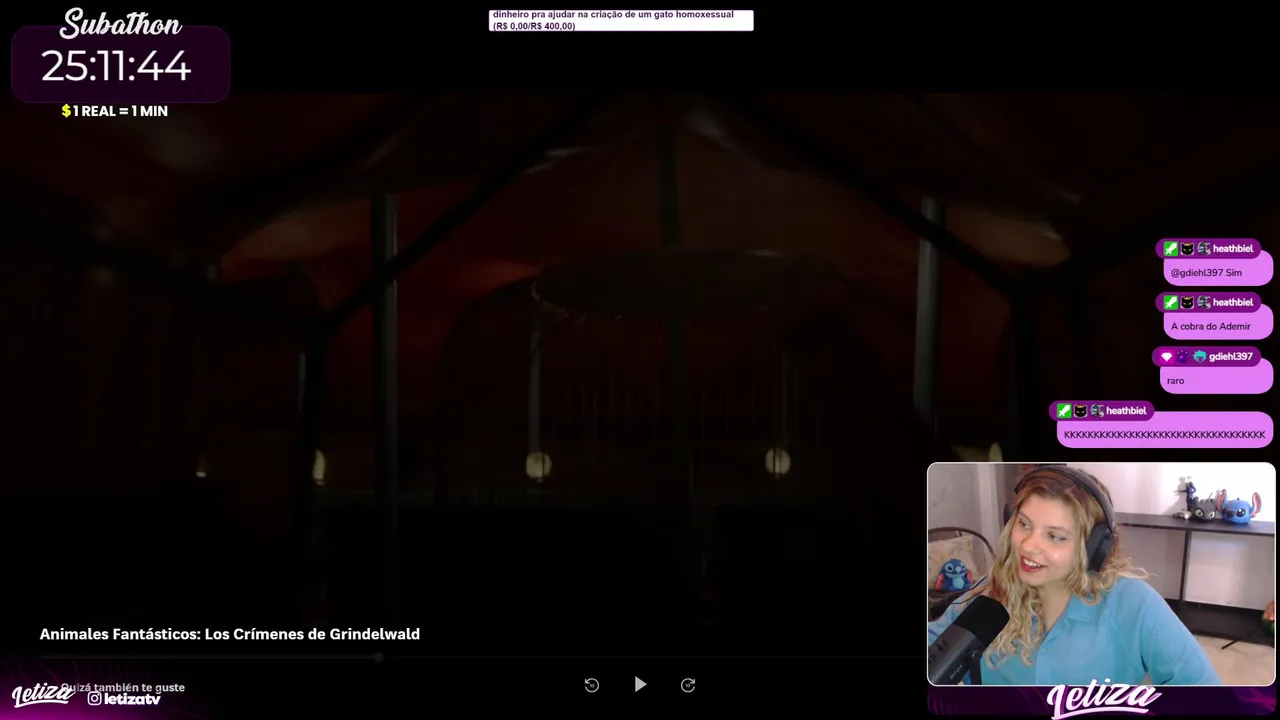Screen dimensions: 1280x720
Task: Click the '$1 REAL = 1 MIN' label
Action: [115, 111]
